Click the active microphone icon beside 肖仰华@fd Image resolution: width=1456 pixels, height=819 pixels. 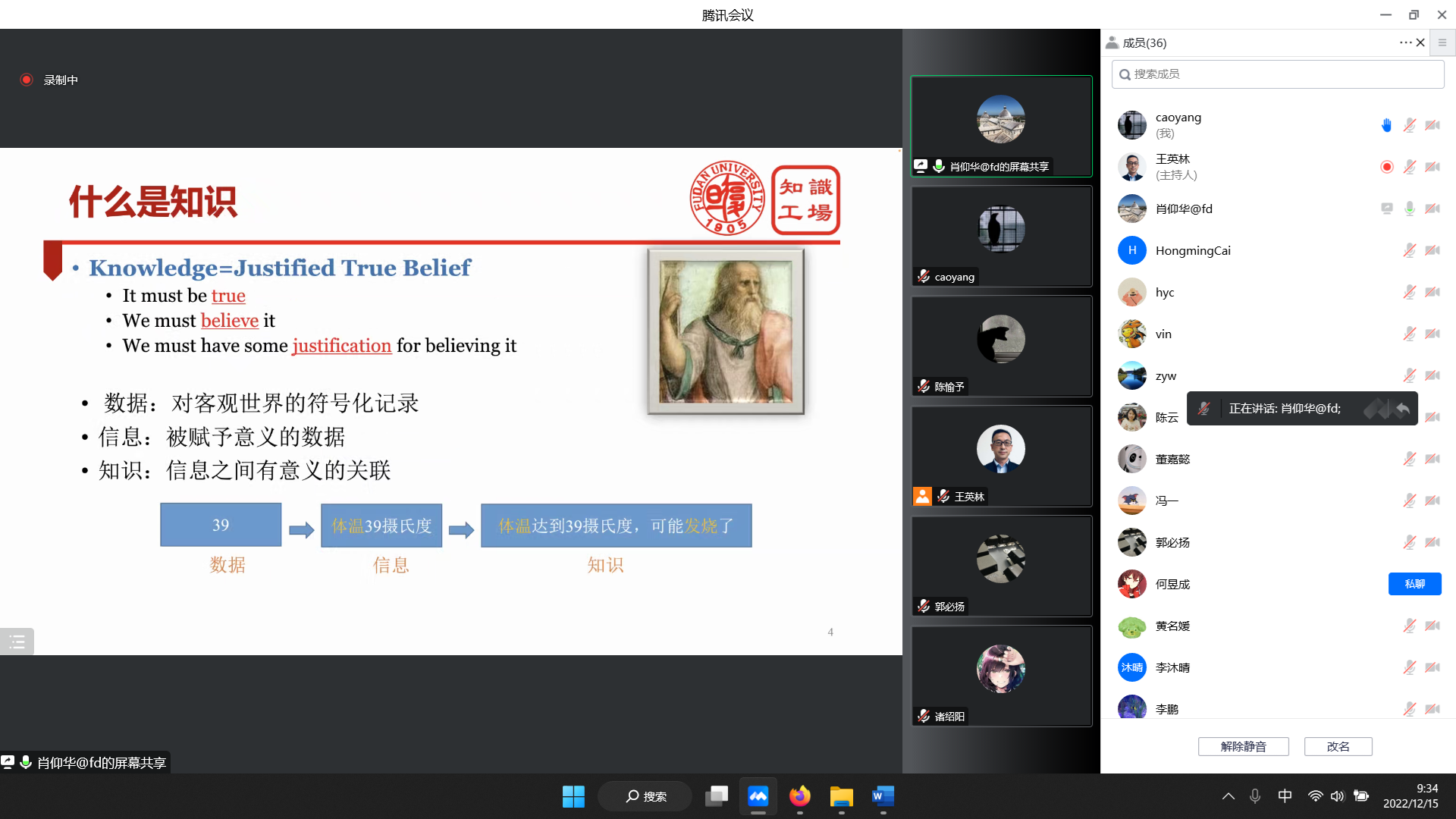pos(1409,209)
